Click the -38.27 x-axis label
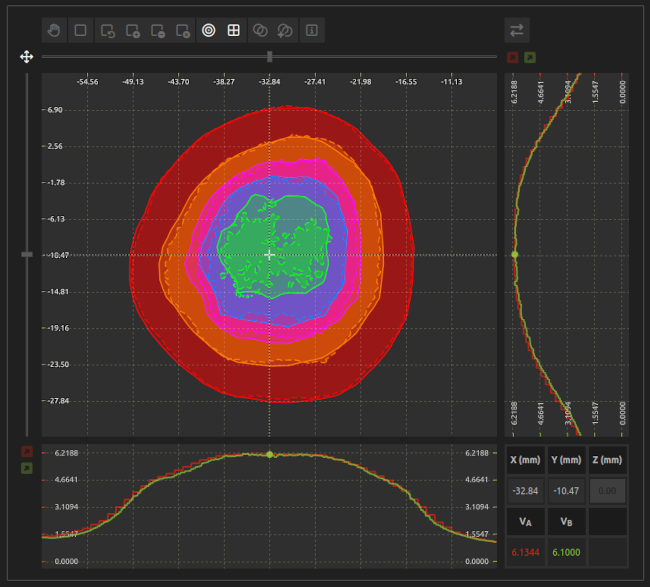This screenshot has width=650, height=587. (x=224, y=82)
